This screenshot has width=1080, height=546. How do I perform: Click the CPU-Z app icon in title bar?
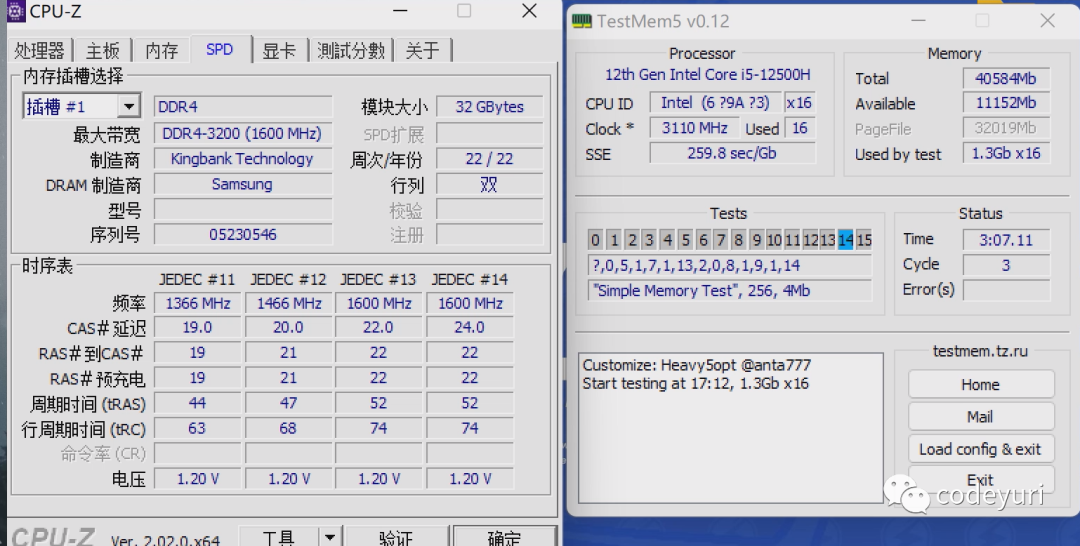[15, 10]
